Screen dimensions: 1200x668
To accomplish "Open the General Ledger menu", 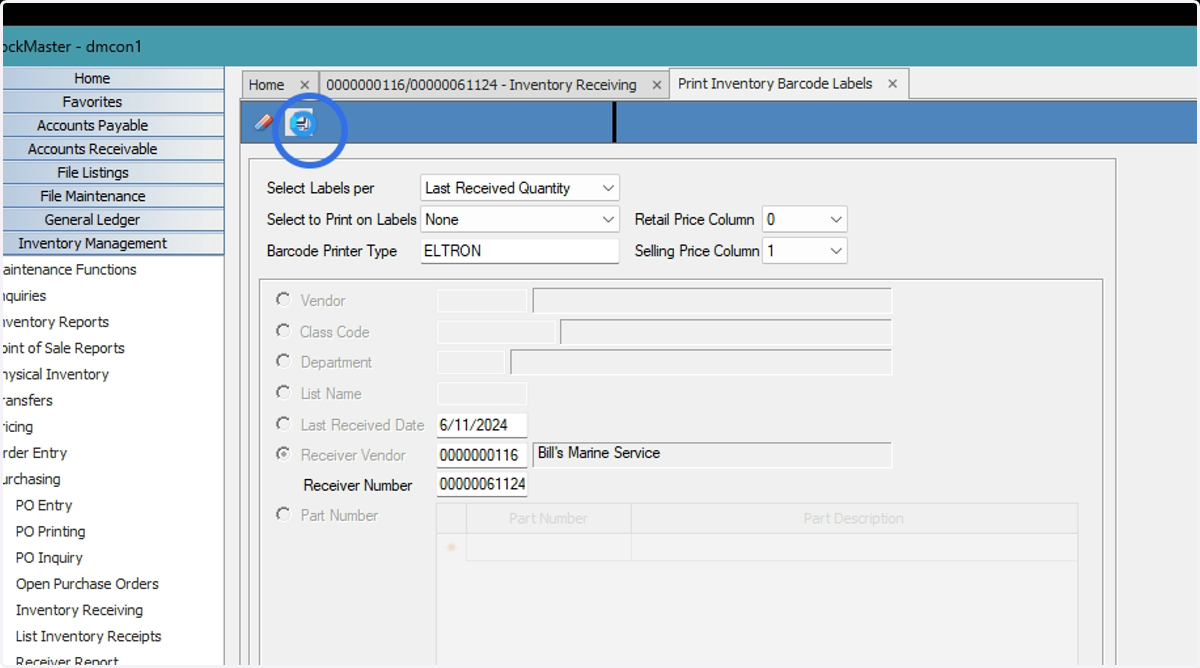I will 112,220.
